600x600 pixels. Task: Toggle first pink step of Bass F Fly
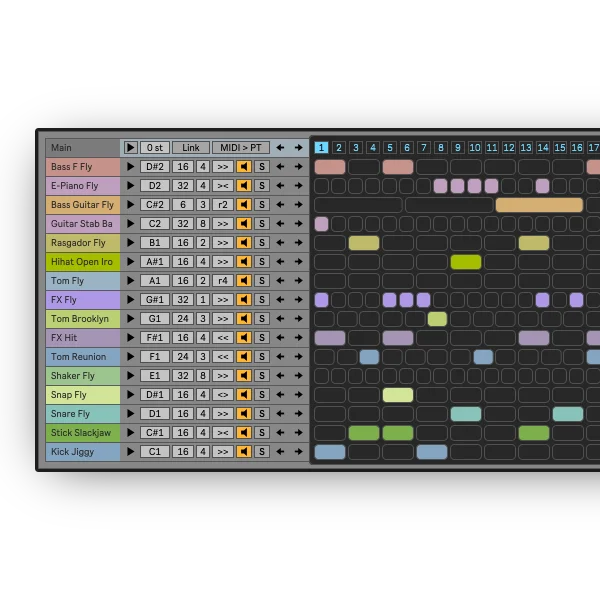[x=330, y=167]
